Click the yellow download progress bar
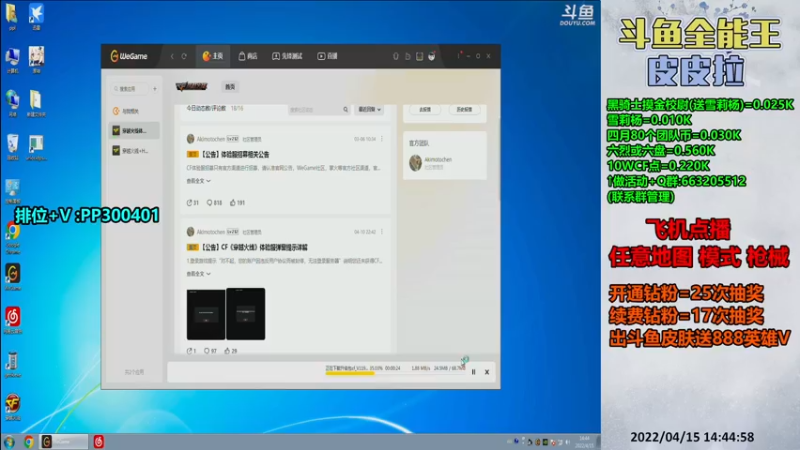 click(x=350, y=373)
